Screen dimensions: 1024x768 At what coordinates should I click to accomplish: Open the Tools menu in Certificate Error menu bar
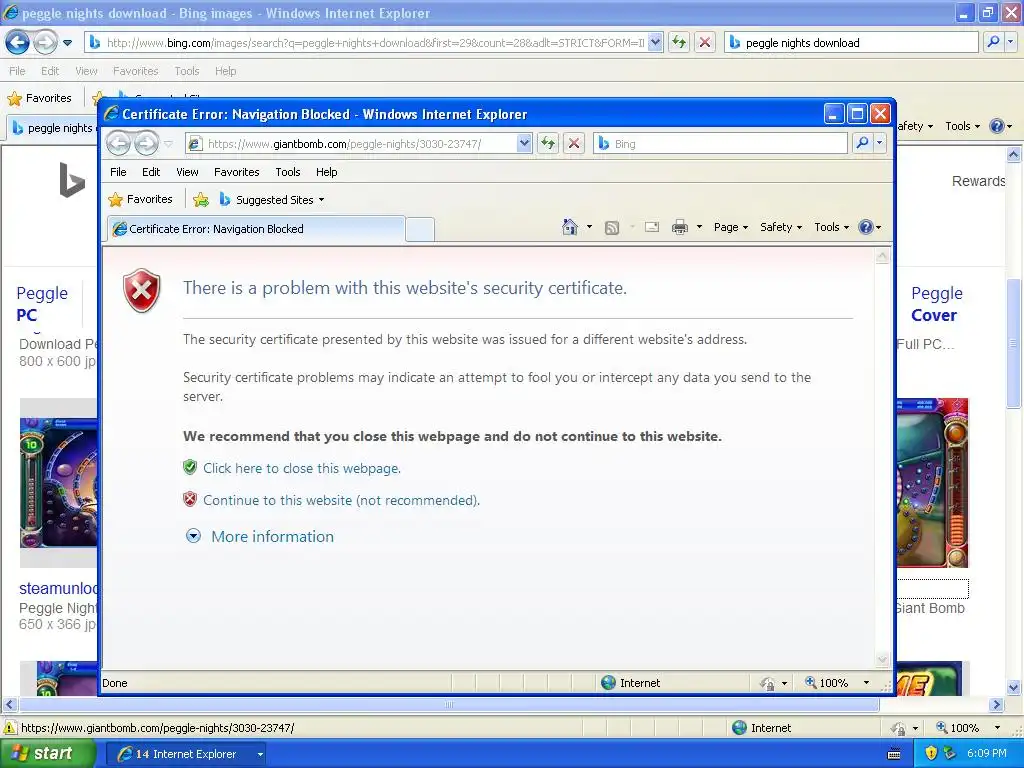[x=287, y=172]
